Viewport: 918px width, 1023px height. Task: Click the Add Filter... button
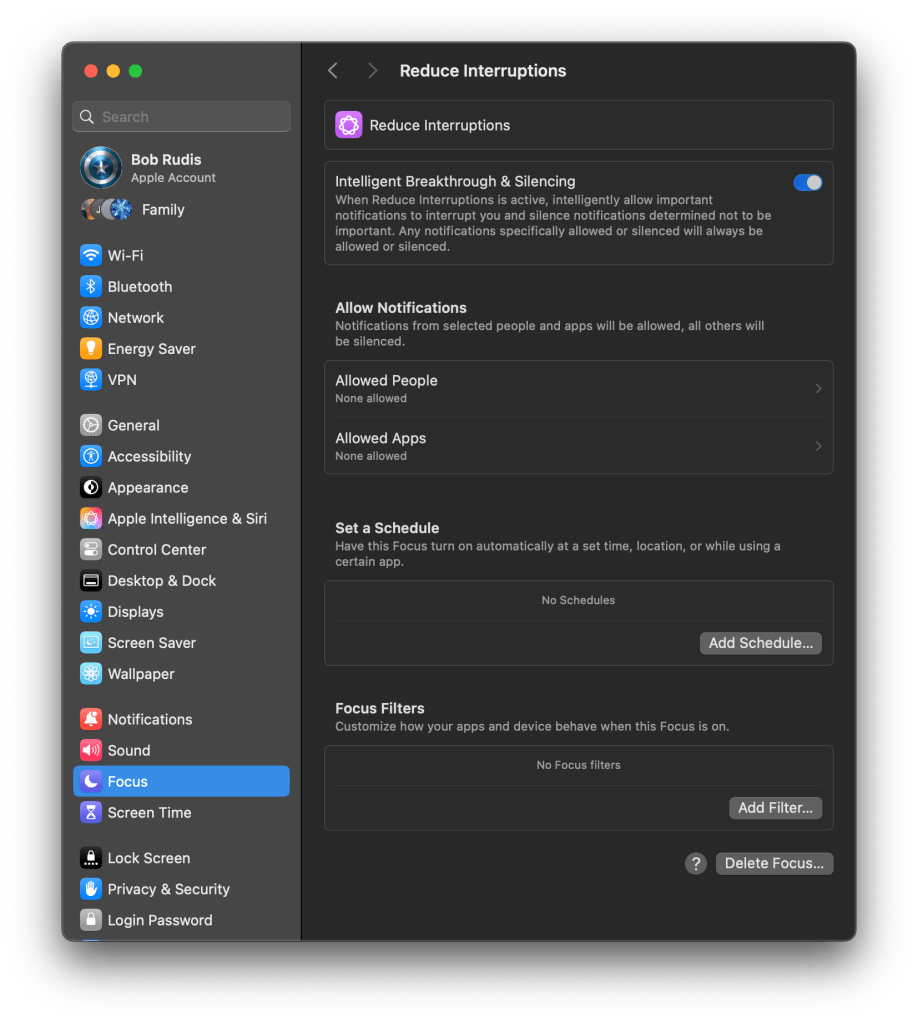[x=775, y=808]
